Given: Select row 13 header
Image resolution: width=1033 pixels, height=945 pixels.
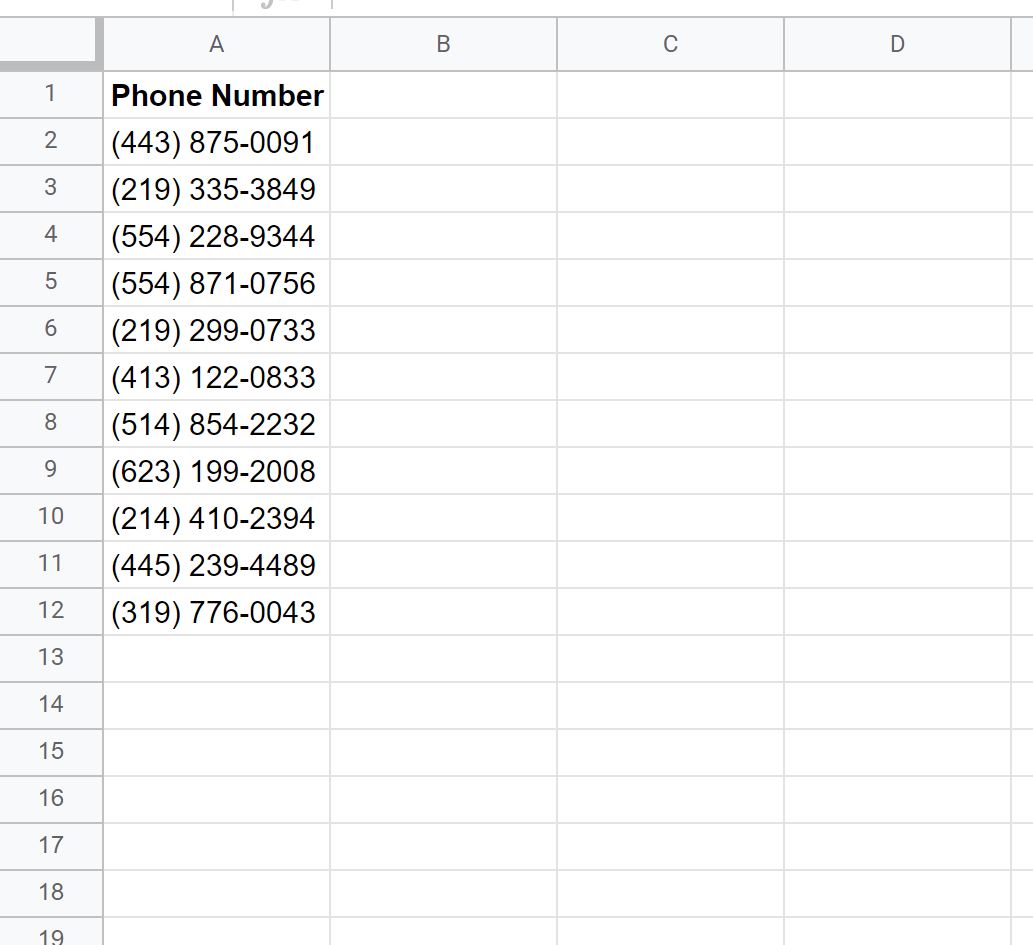Looking at the screenshot, I should [51, 658].
